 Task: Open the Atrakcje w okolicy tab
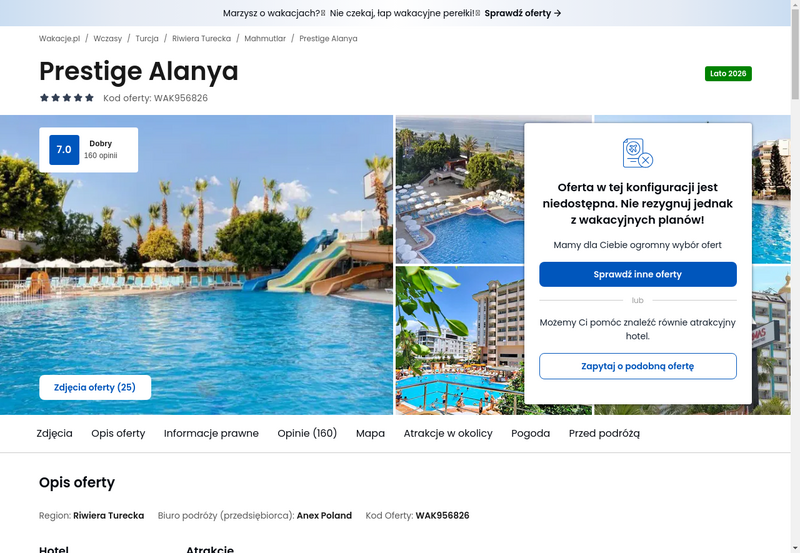point(448,433)
